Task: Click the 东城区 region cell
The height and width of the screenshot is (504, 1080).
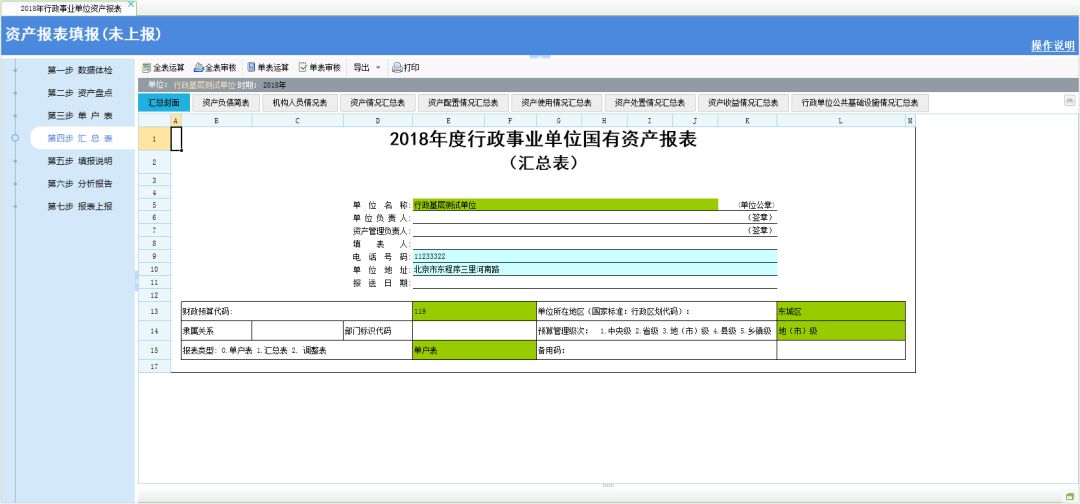Action: pyautogui.click(x=841, y=311)
